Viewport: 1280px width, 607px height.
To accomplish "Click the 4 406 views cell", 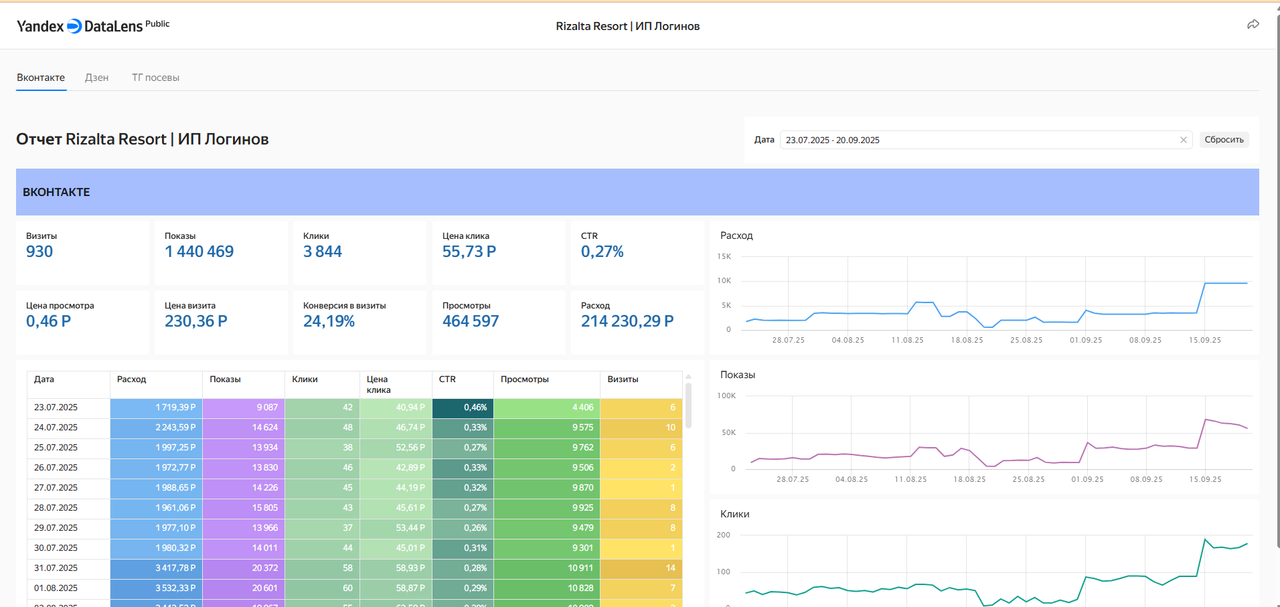I will coord(547,408).
